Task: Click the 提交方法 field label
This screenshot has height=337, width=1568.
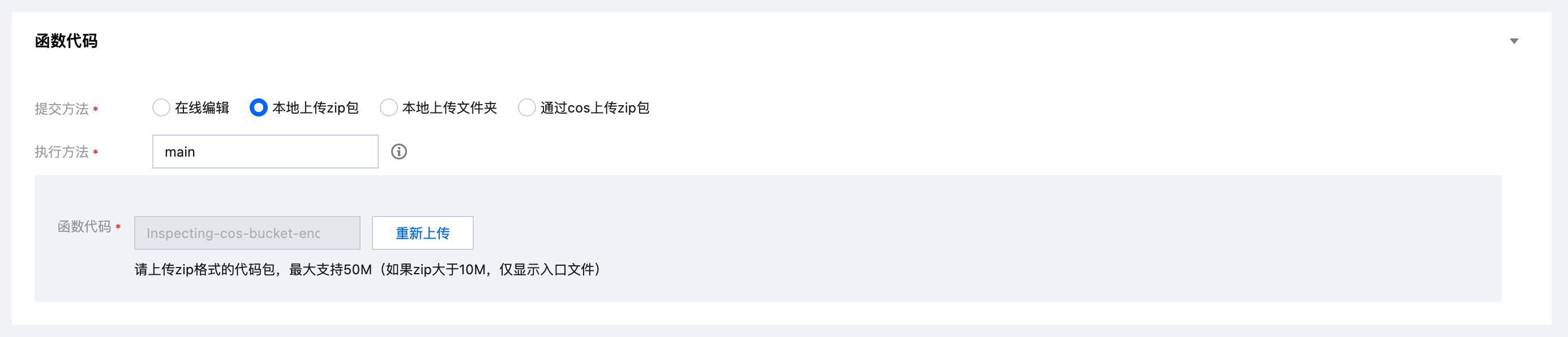Action: click(x=62, y=109)
